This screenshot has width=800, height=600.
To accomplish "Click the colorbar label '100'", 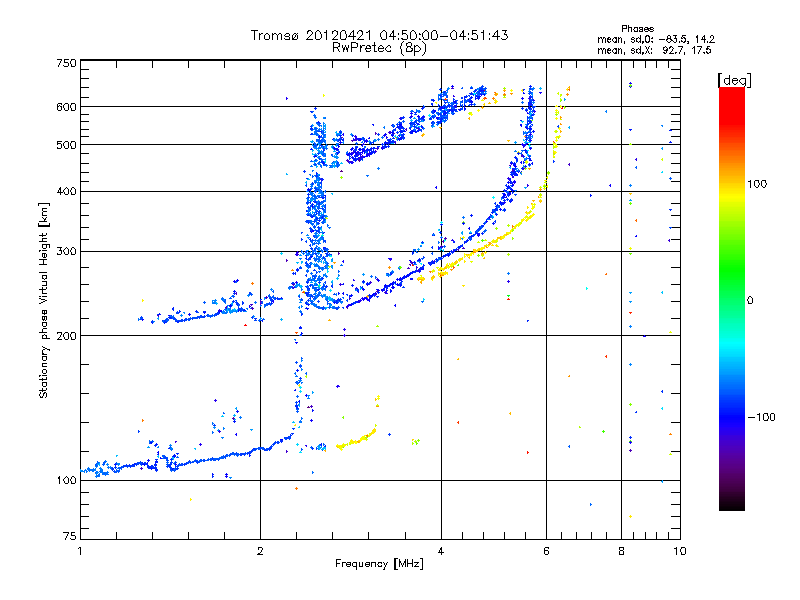I will 757,184.
